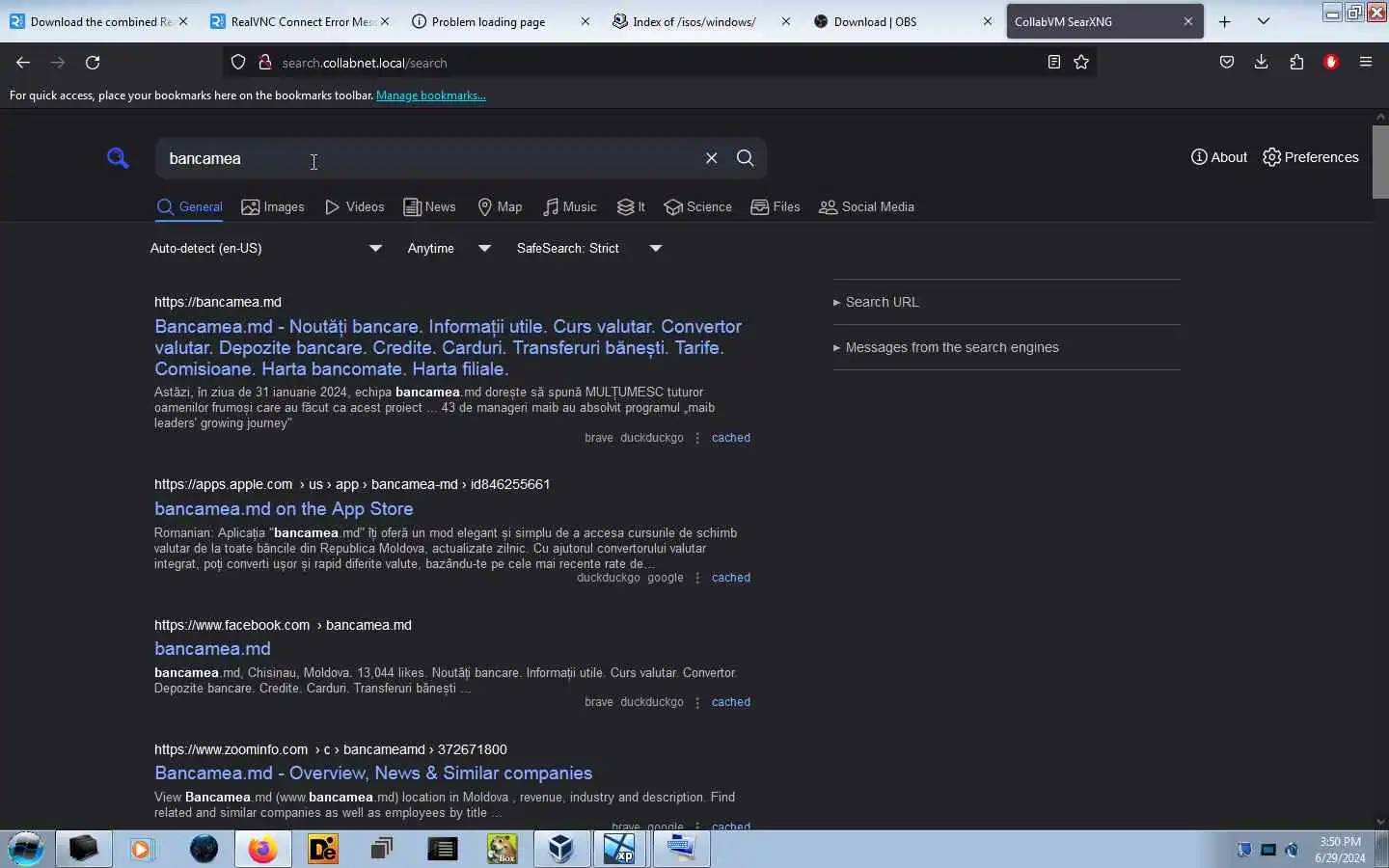This screenshot has height=868, width=1389.
Task: Open media player taskbar icon
Action: coord(143,849)
